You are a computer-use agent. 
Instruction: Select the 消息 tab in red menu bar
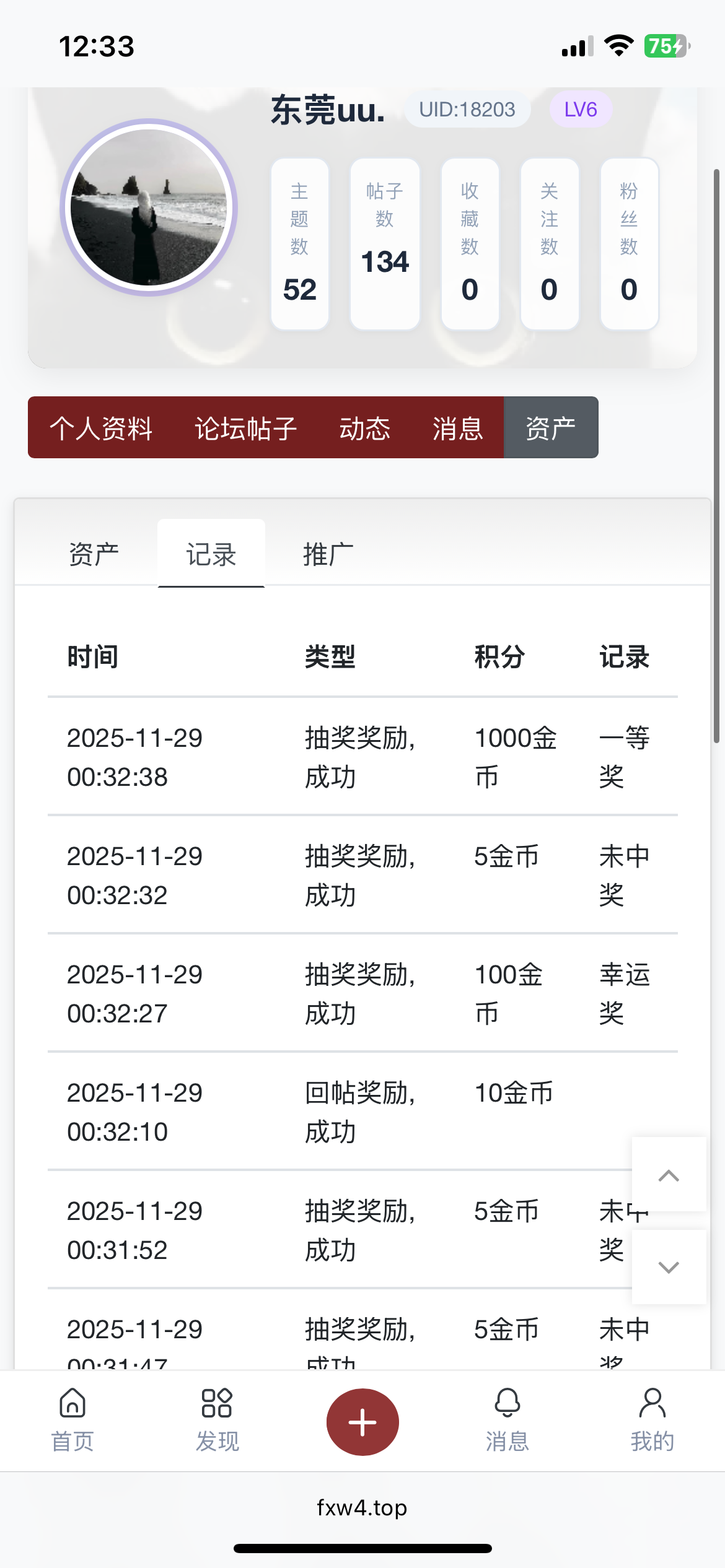coord(457,428)
